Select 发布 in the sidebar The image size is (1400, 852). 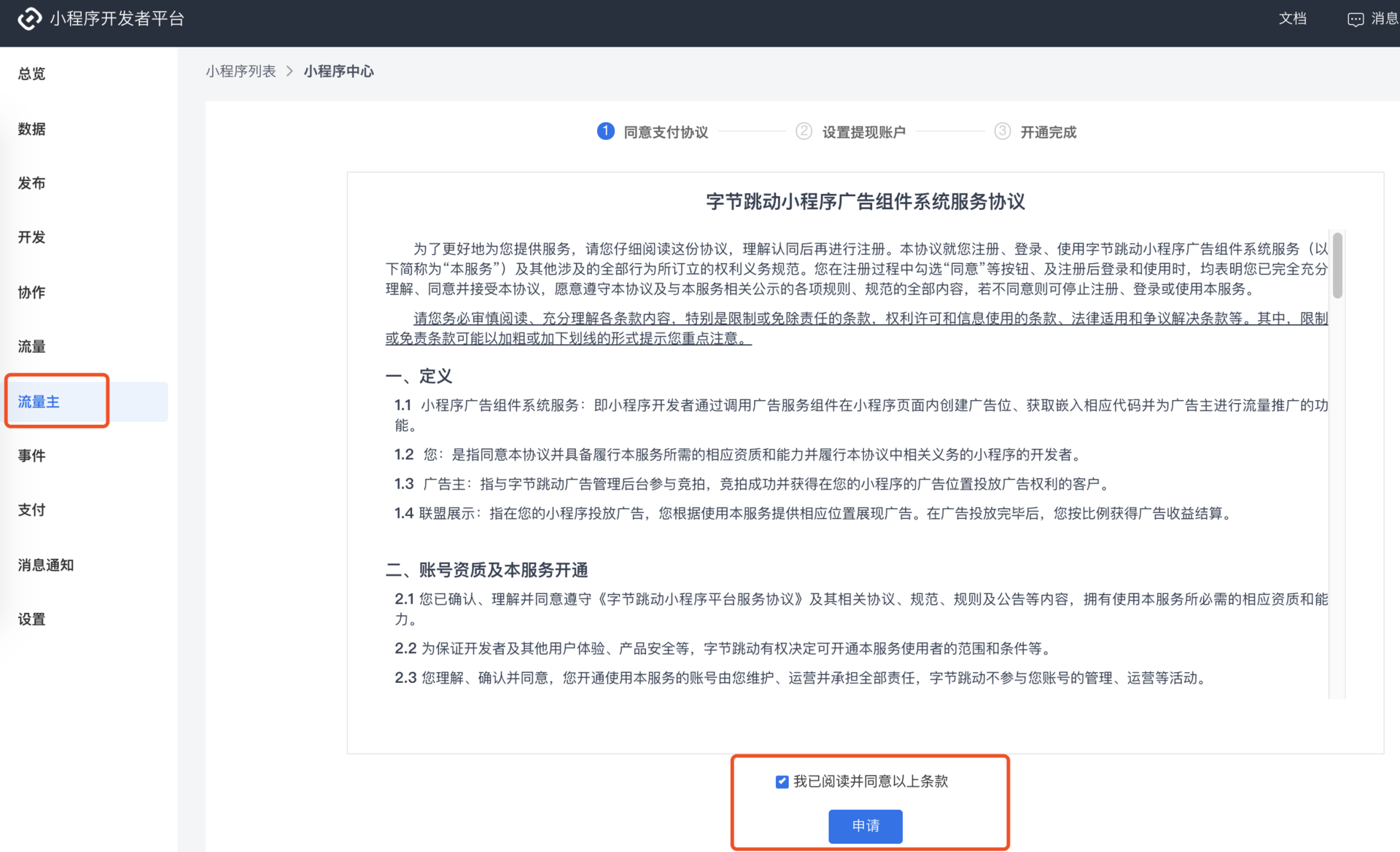31,183
